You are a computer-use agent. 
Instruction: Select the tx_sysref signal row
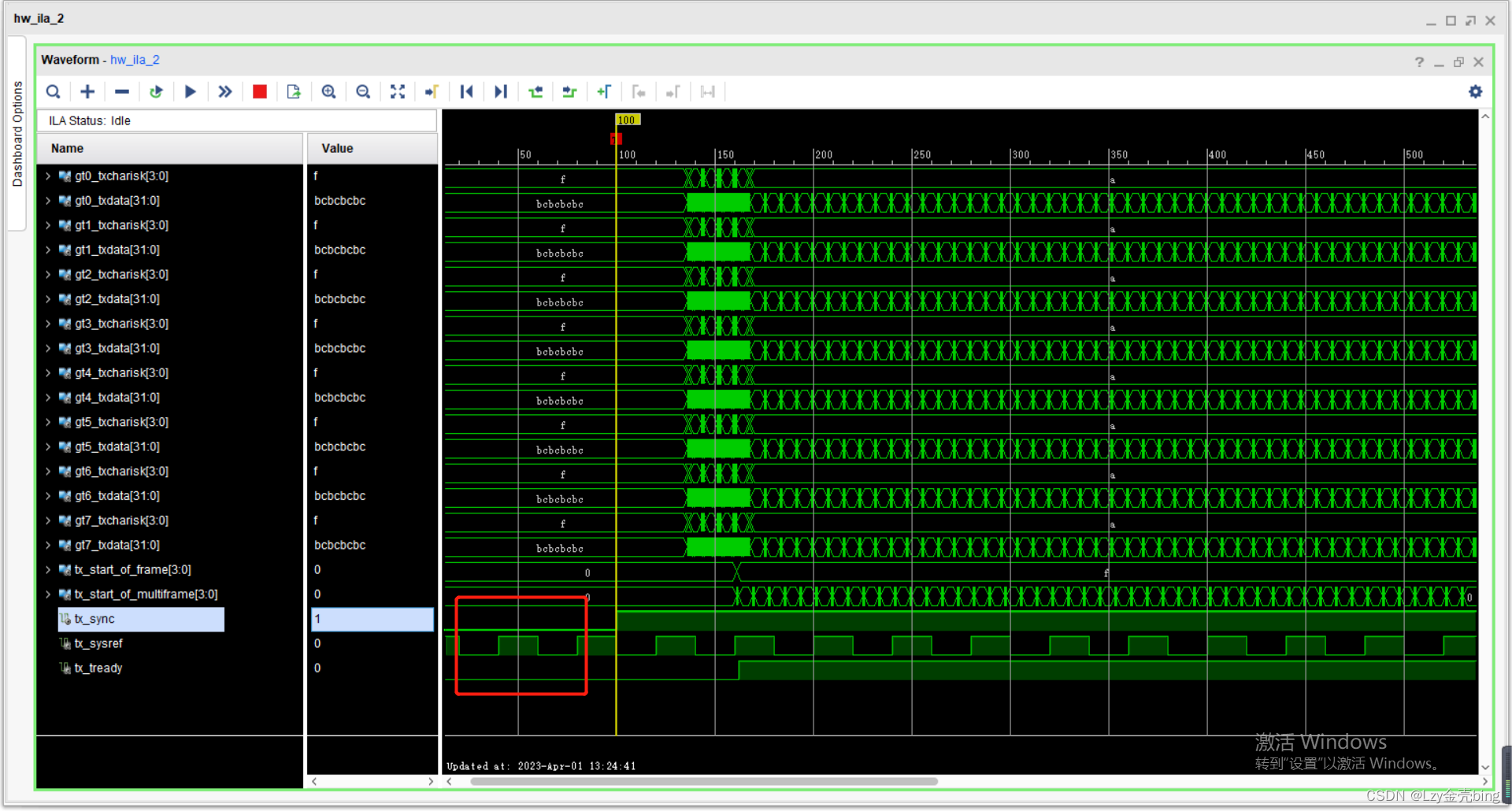coord(98,643)
